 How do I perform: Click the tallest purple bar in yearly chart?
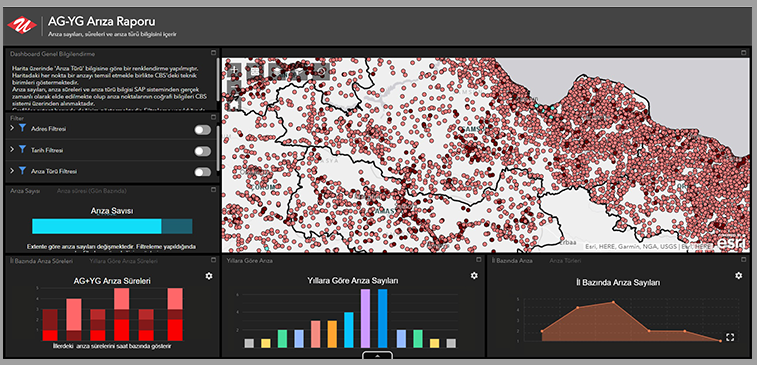pos(365,319)
